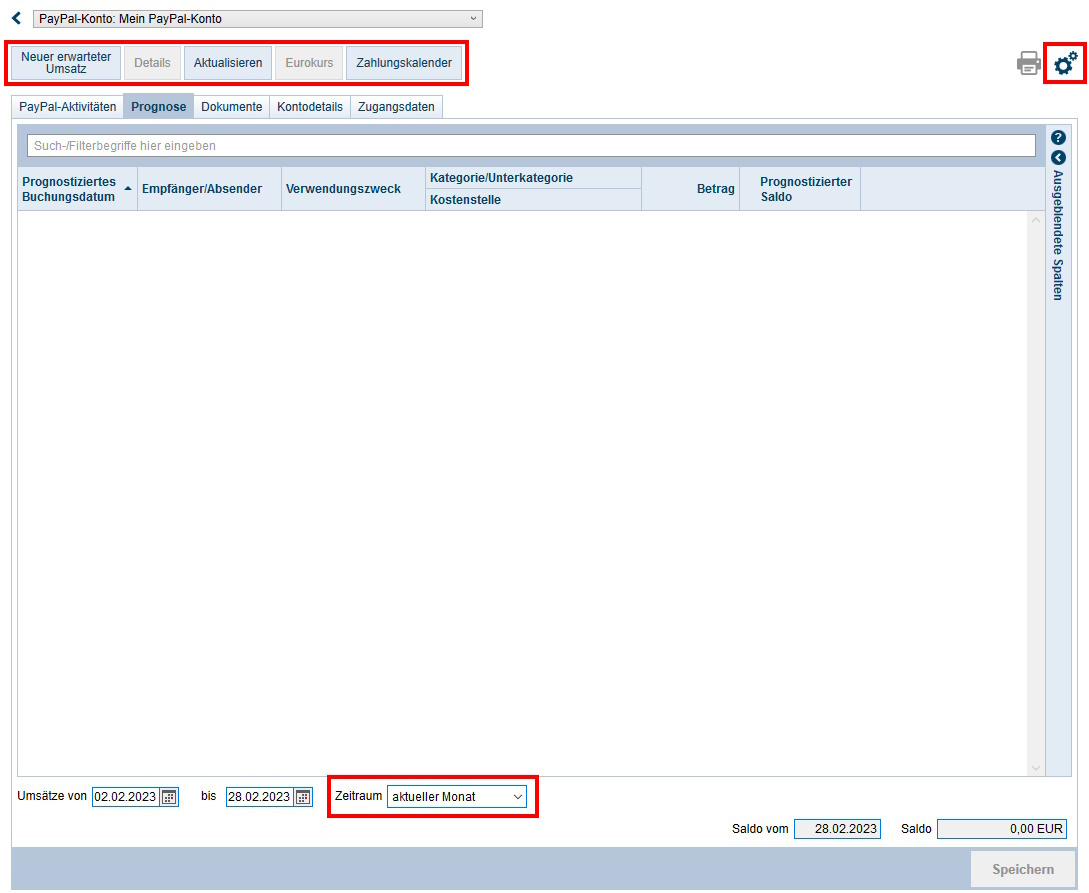
Task: Open the print icon
Action: [x=1028, y=64]
